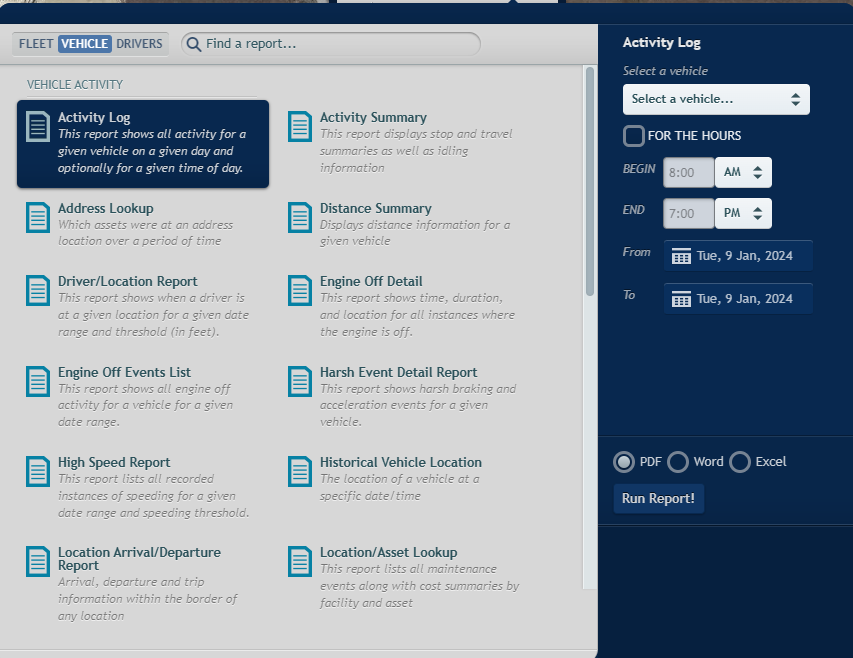The image size is (853, 658).
Task: Select the Word output format
Action: pos(678,462)
